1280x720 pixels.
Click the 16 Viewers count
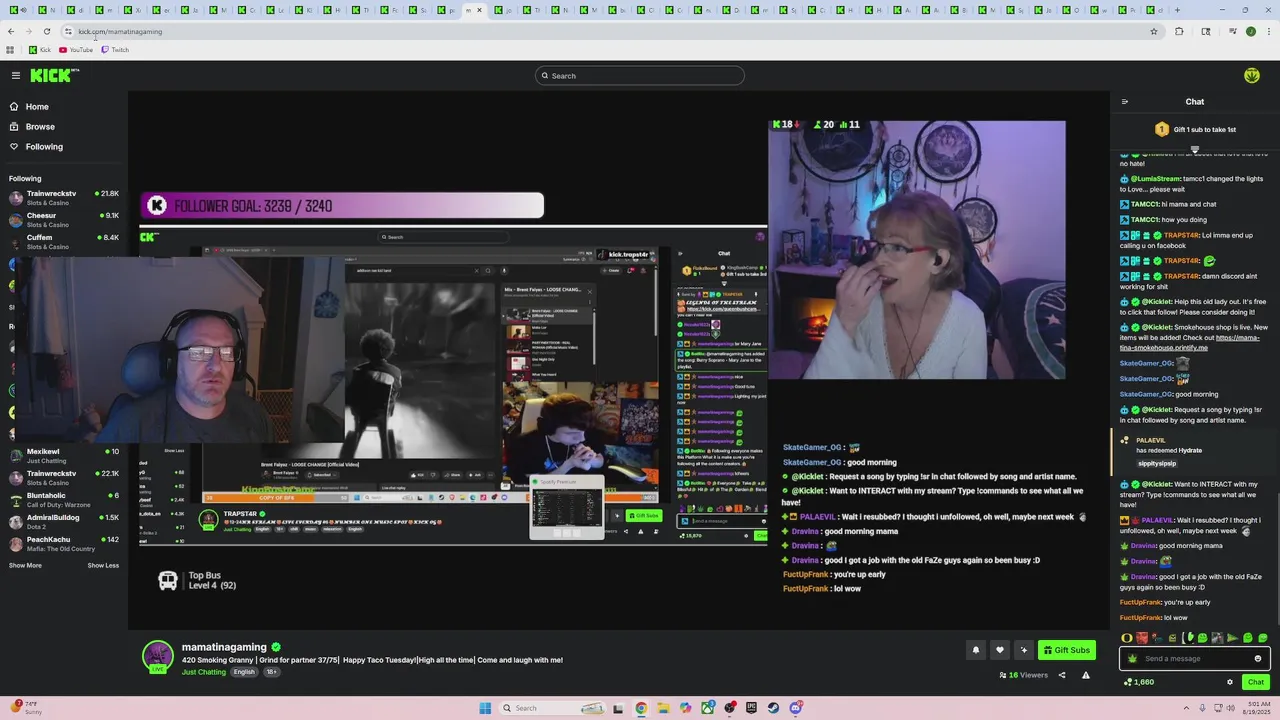pyautogui.click(x=1023, y=675)
